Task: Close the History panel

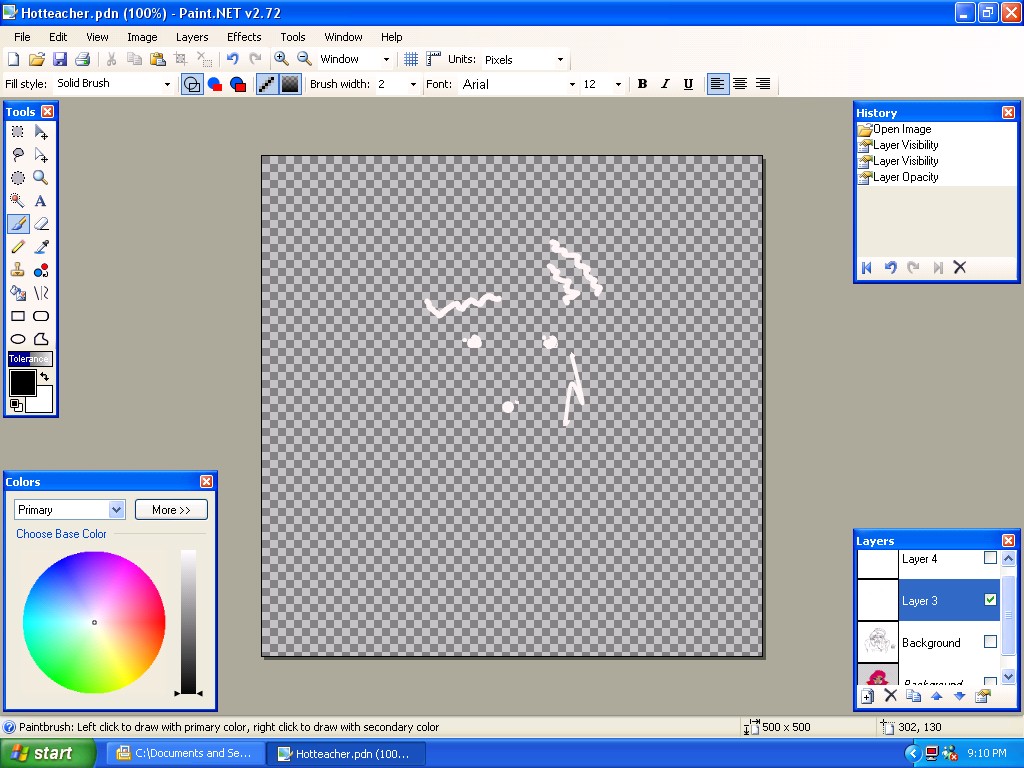Action: click(x=1008, y=112)
